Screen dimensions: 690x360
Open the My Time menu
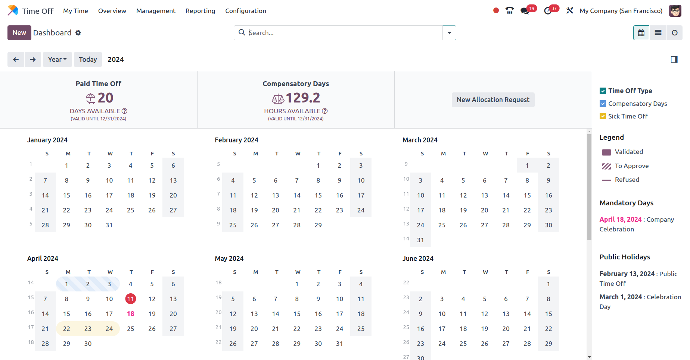(76, 11)
